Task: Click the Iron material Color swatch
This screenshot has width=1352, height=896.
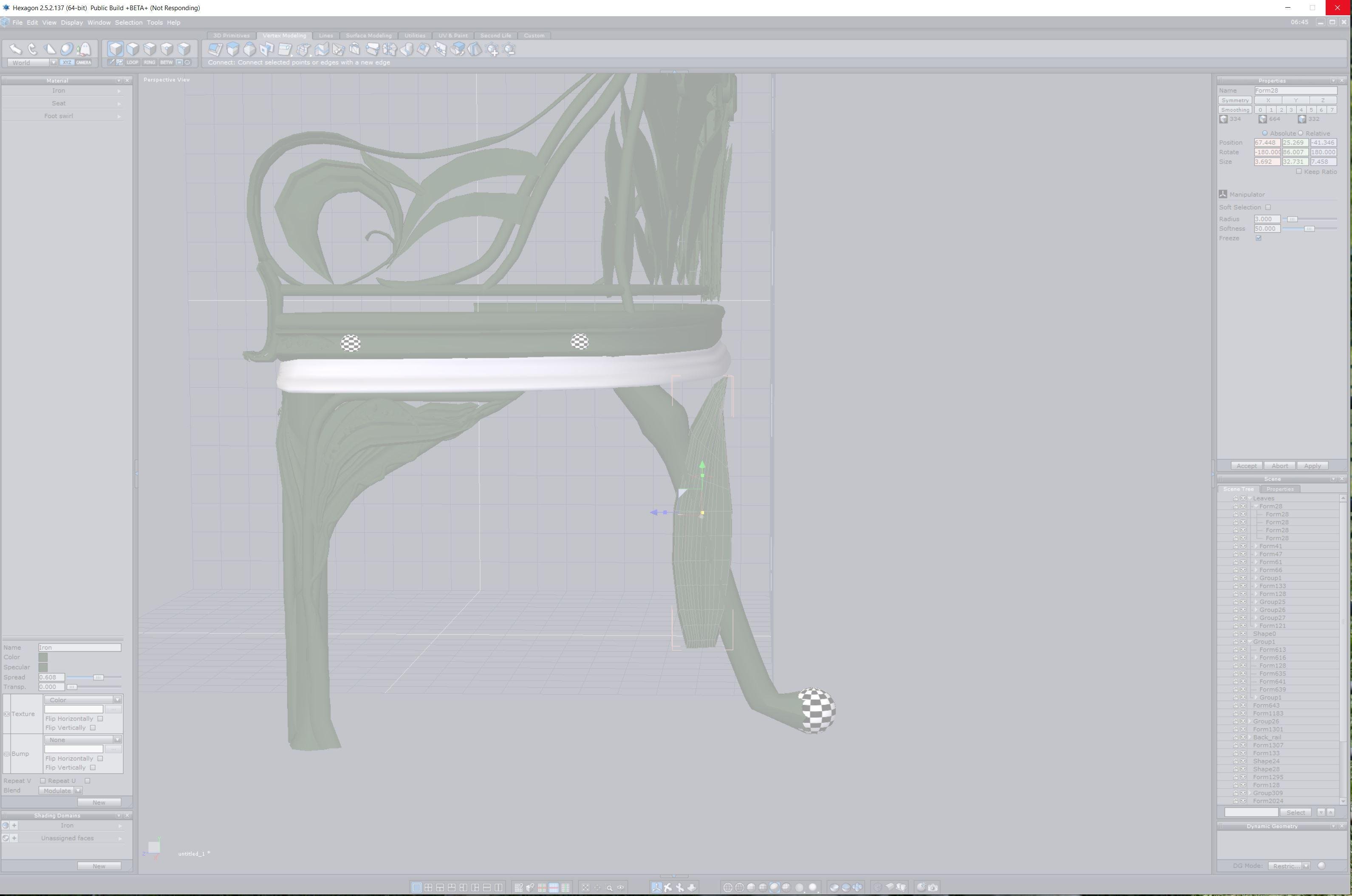Action: (x=43, y=657)
